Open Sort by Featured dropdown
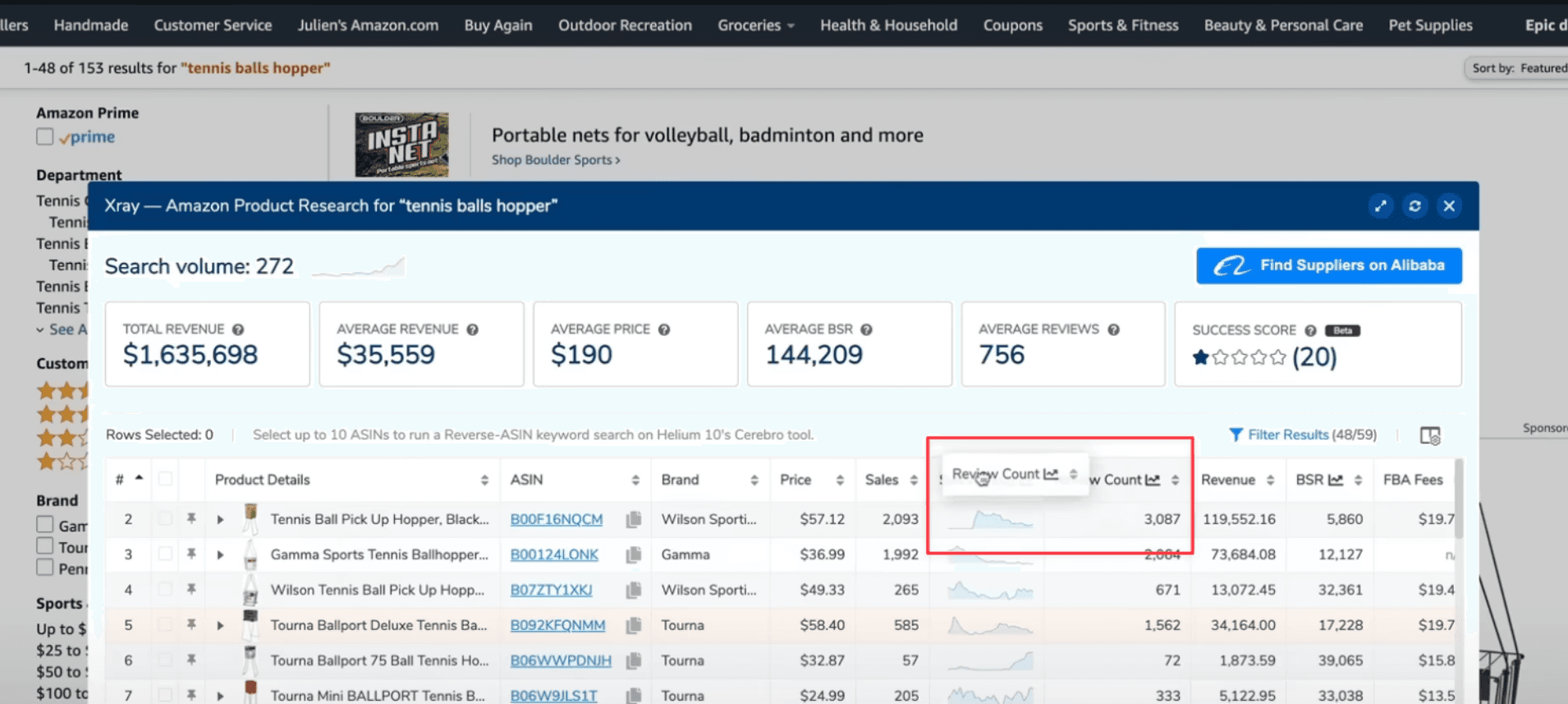Image resolution: width=1568 pixels, height=704 pixels. click(x=1519, y=68)
